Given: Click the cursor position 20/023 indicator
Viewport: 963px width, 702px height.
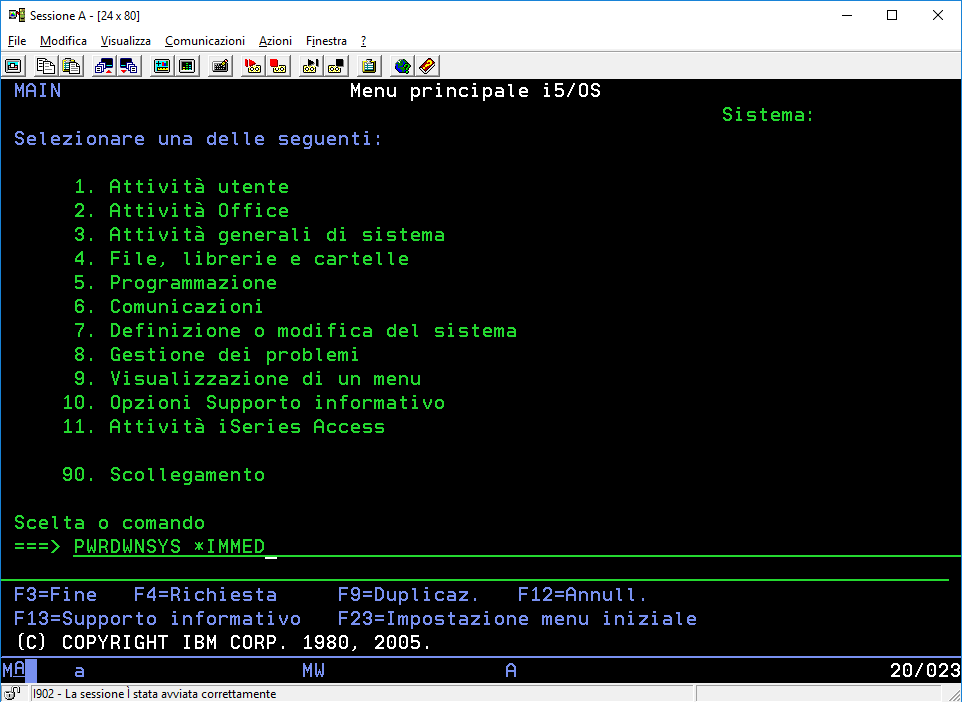Looking at the screenshot, I should pyautogui.click(x=925, y=670).
